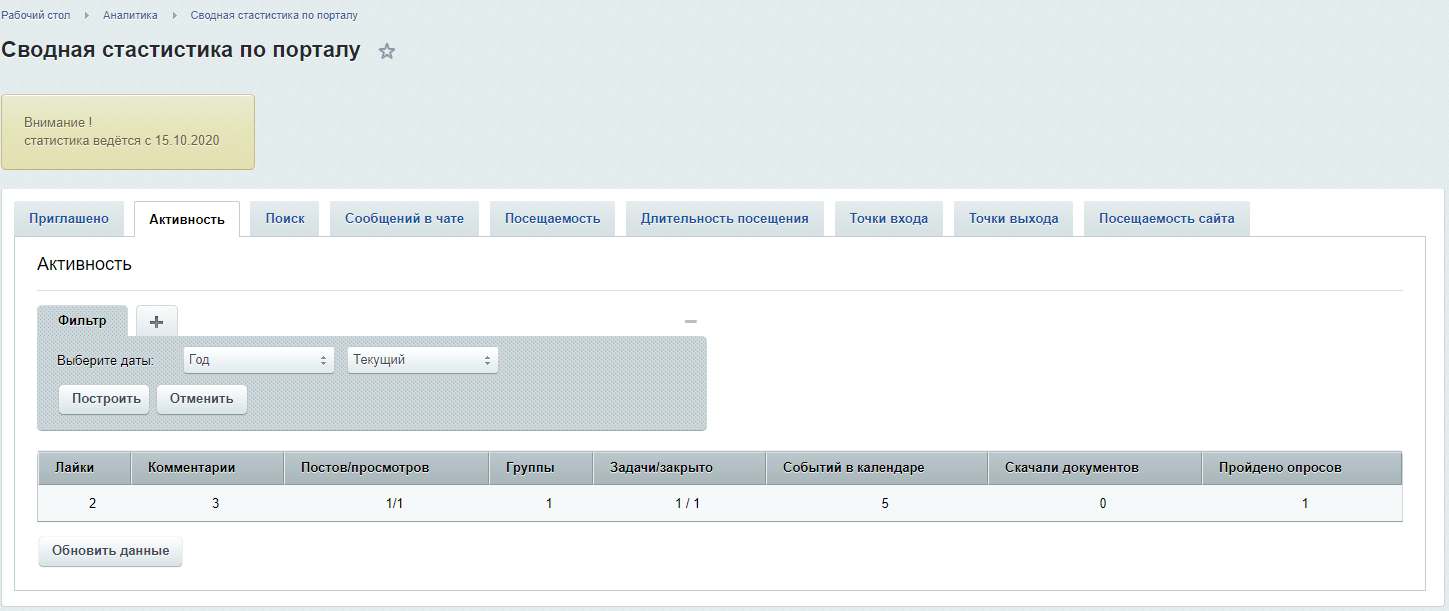Open the Посещаемость tab
The image size is (1449, 611).
click(552, 219)
